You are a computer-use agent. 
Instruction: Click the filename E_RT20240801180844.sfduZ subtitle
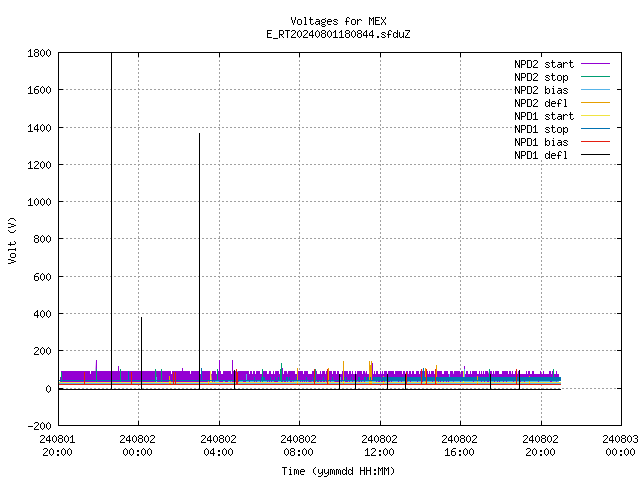[338, 34]
